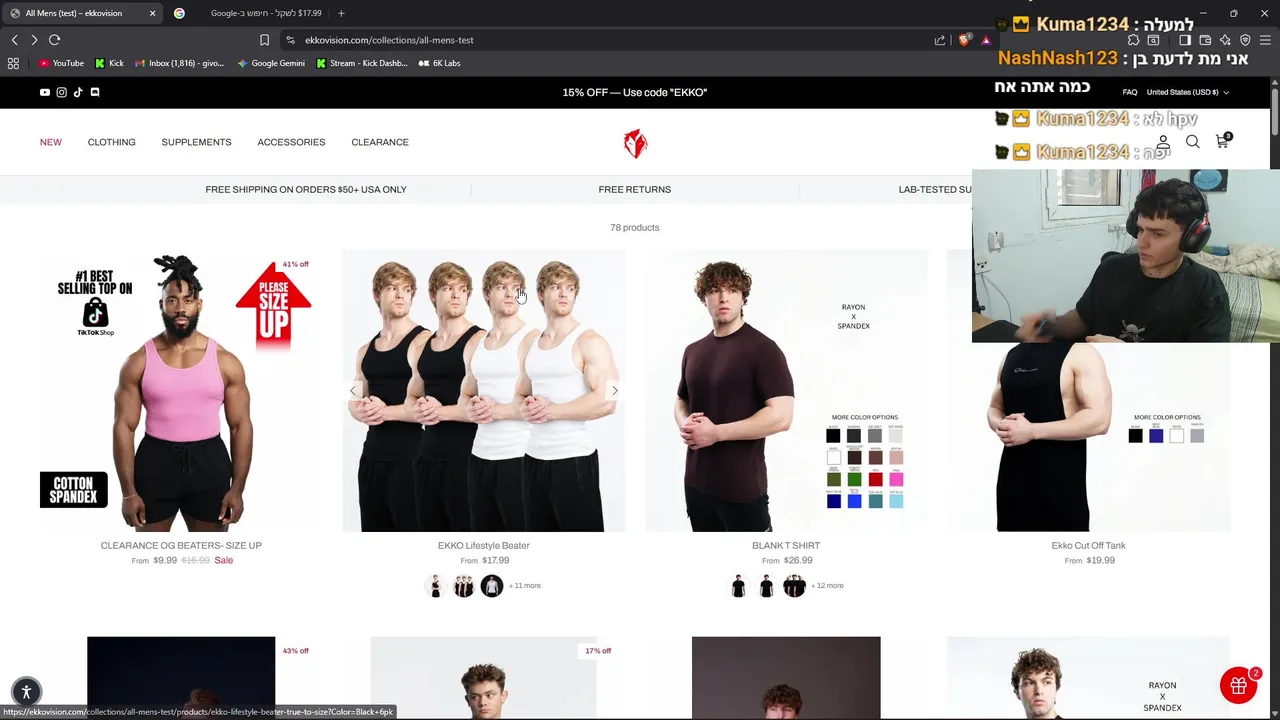Screen dimensions: 1280x720
Task: Select third BLANK T SHIRT variant swatch
Action: tap(794, 587)
